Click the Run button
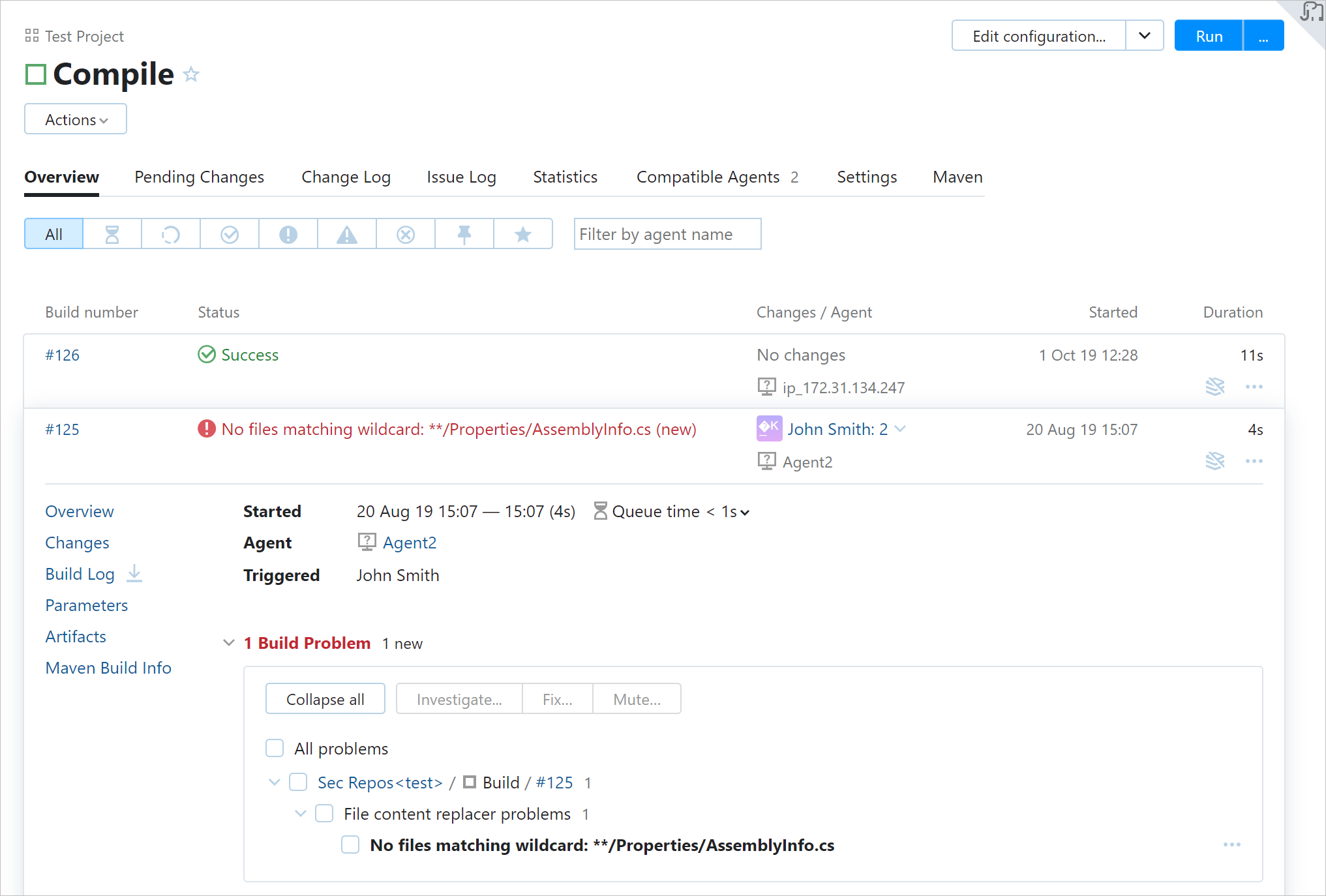The image size is (1326, 896). (x=1208, y=35)
